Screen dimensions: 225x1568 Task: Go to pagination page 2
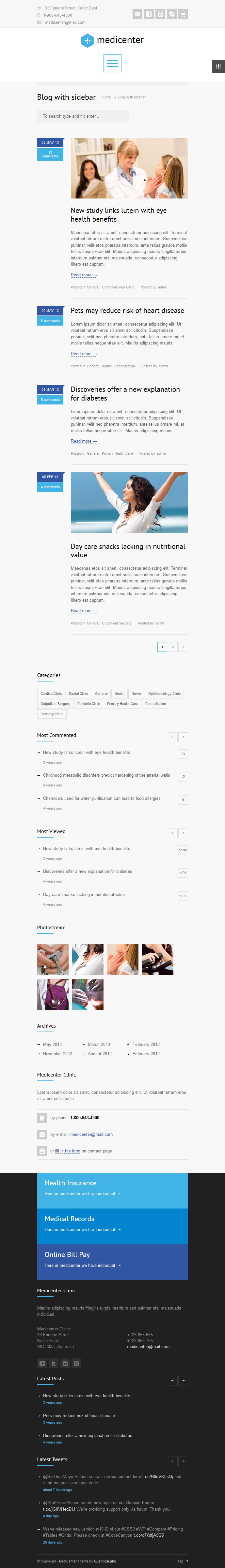172,647
